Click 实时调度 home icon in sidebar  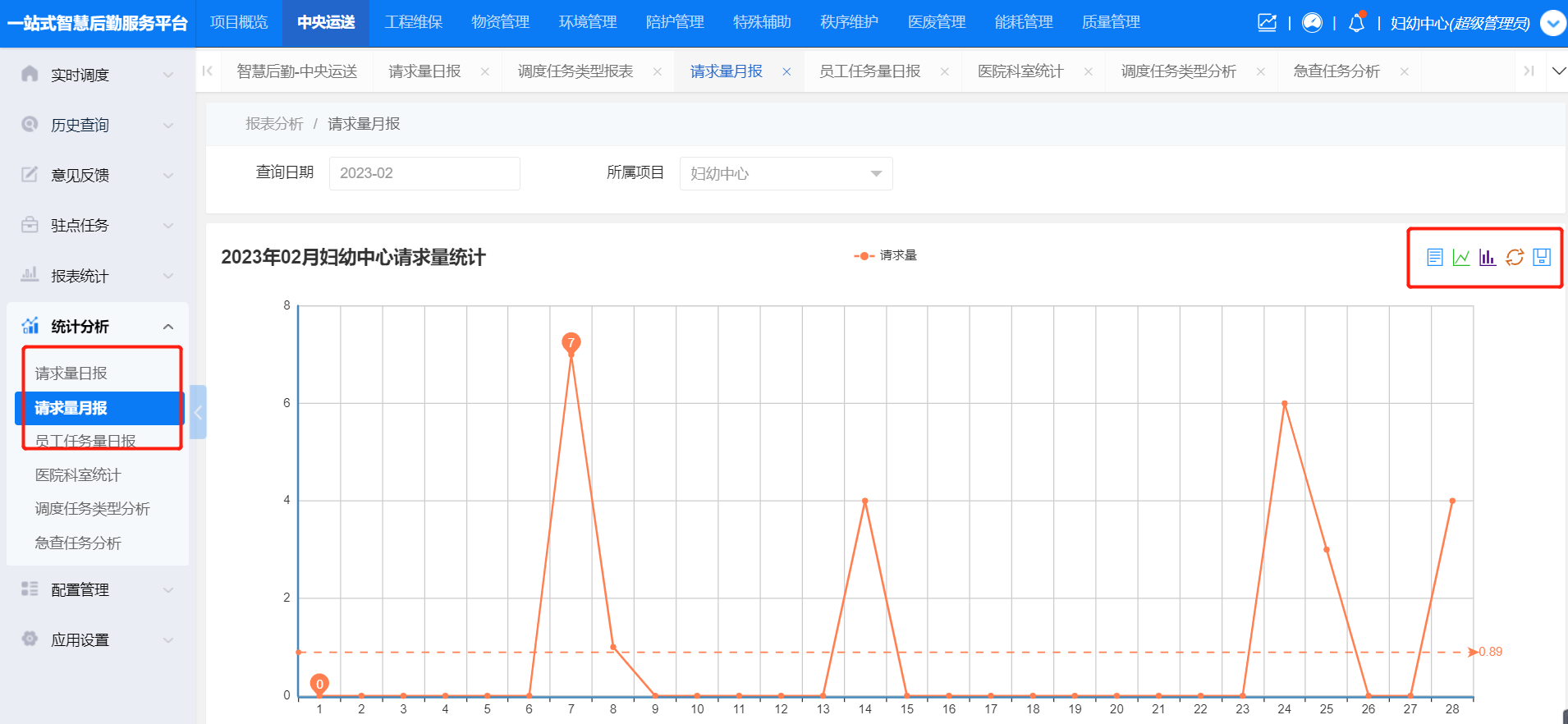[x=30, y=74]
